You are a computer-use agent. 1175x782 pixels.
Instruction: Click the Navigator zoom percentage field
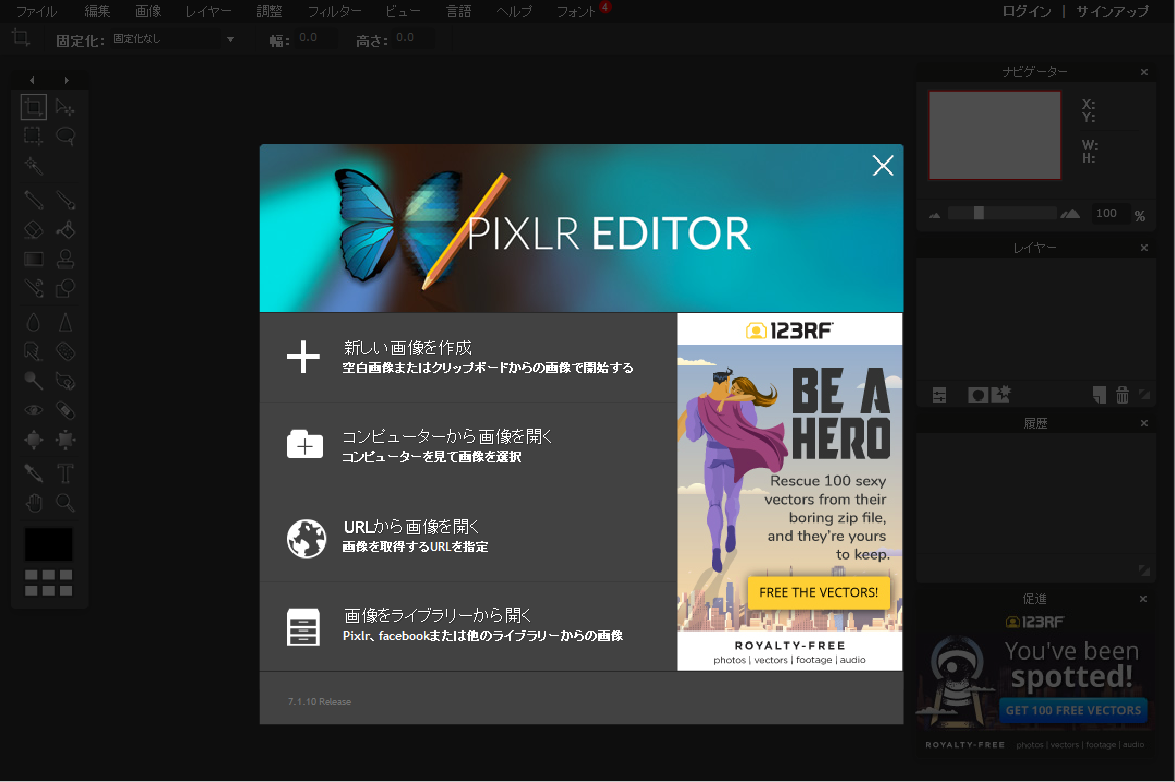pos(1107,213)
